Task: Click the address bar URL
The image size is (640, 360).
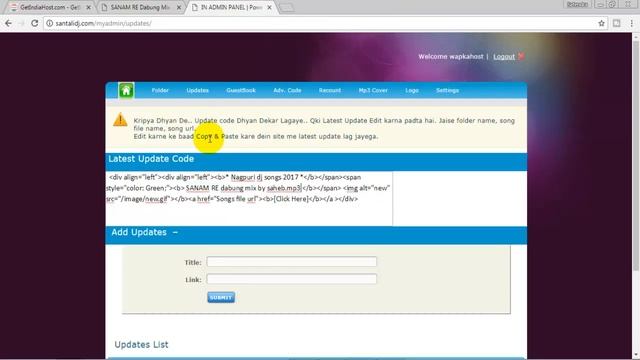Action: 103,23
